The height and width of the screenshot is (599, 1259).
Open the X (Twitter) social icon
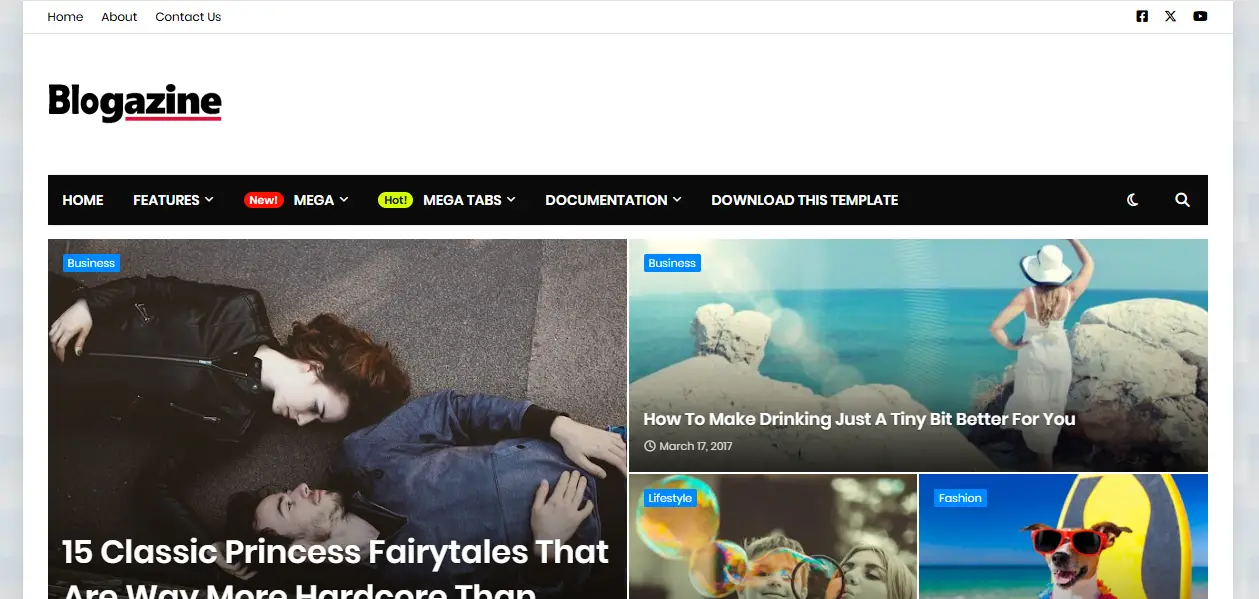click(x=1170, y=16)
